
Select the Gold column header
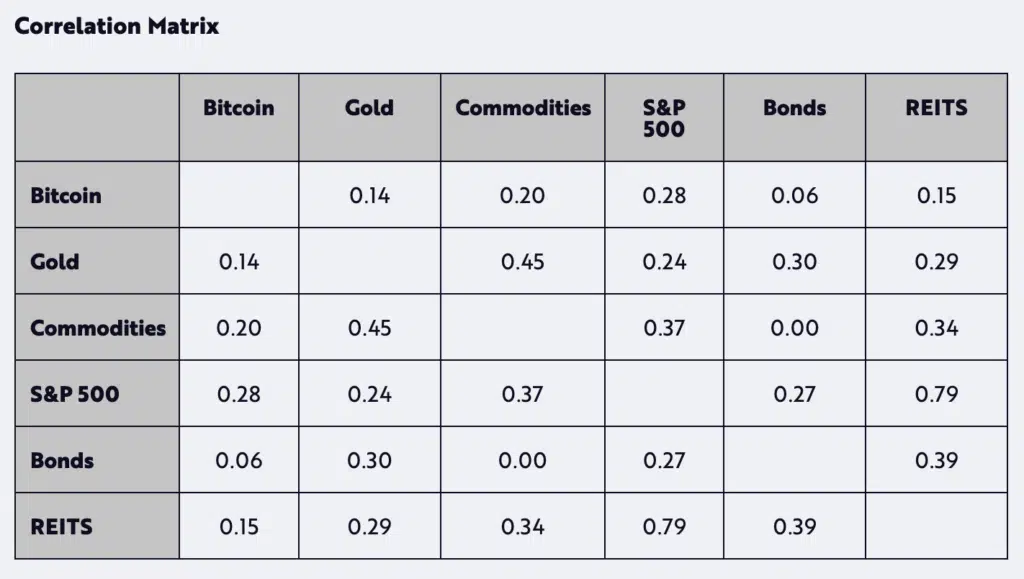click(369, 108)
